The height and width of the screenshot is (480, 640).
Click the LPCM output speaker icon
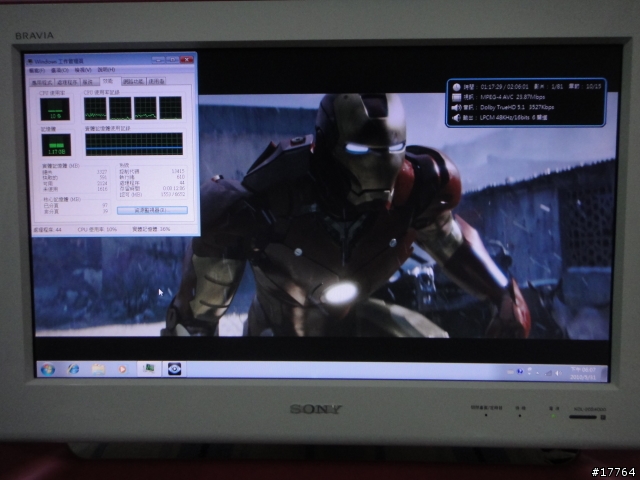456,118
